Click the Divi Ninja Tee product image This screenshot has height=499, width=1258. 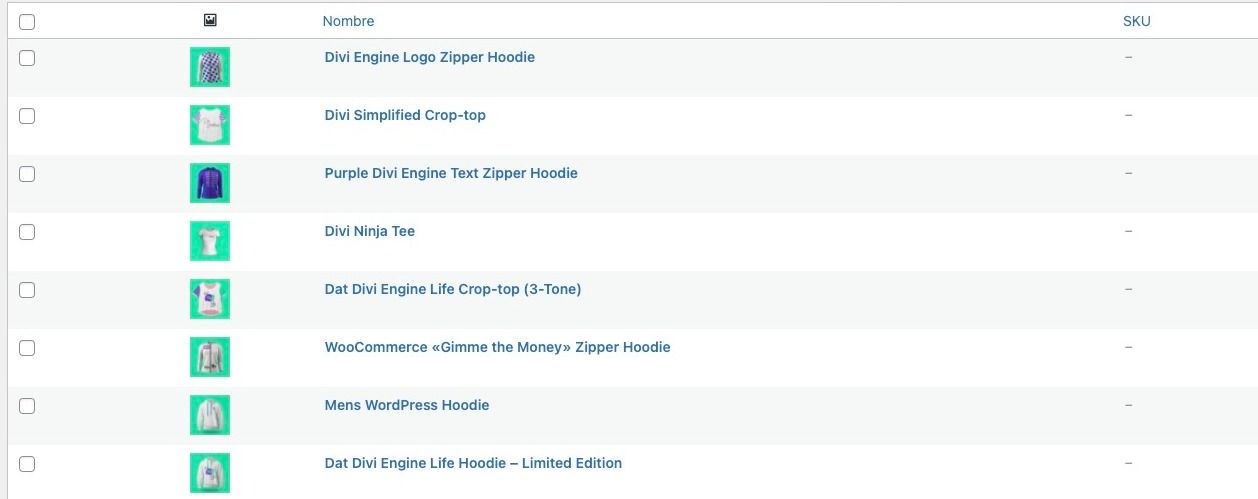pyautogui.click(x=210, y=241)
